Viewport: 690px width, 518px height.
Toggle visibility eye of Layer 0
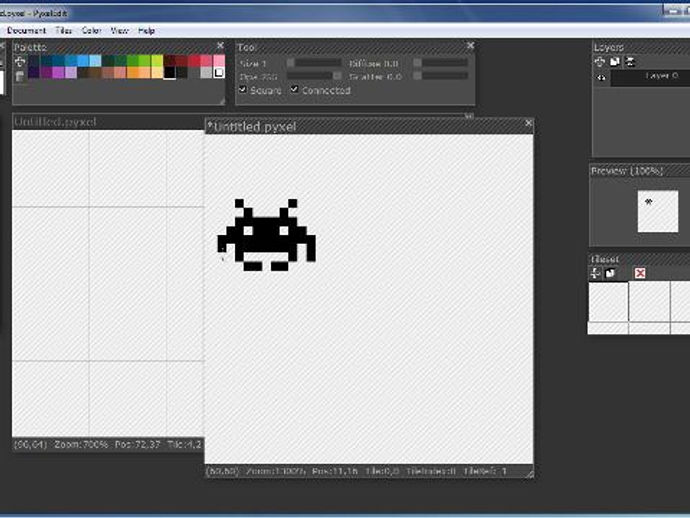(x=601, y=78)
